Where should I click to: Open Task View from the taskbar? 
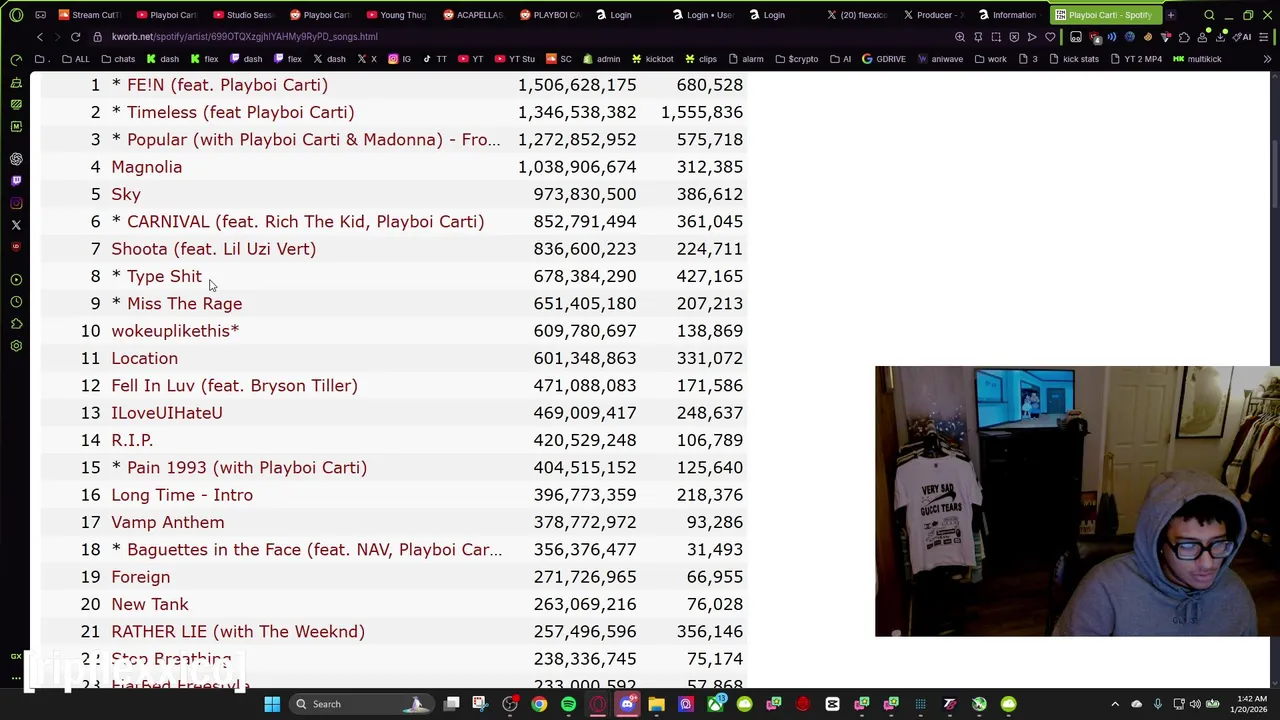pyautogui.click(x=452, y=704)
